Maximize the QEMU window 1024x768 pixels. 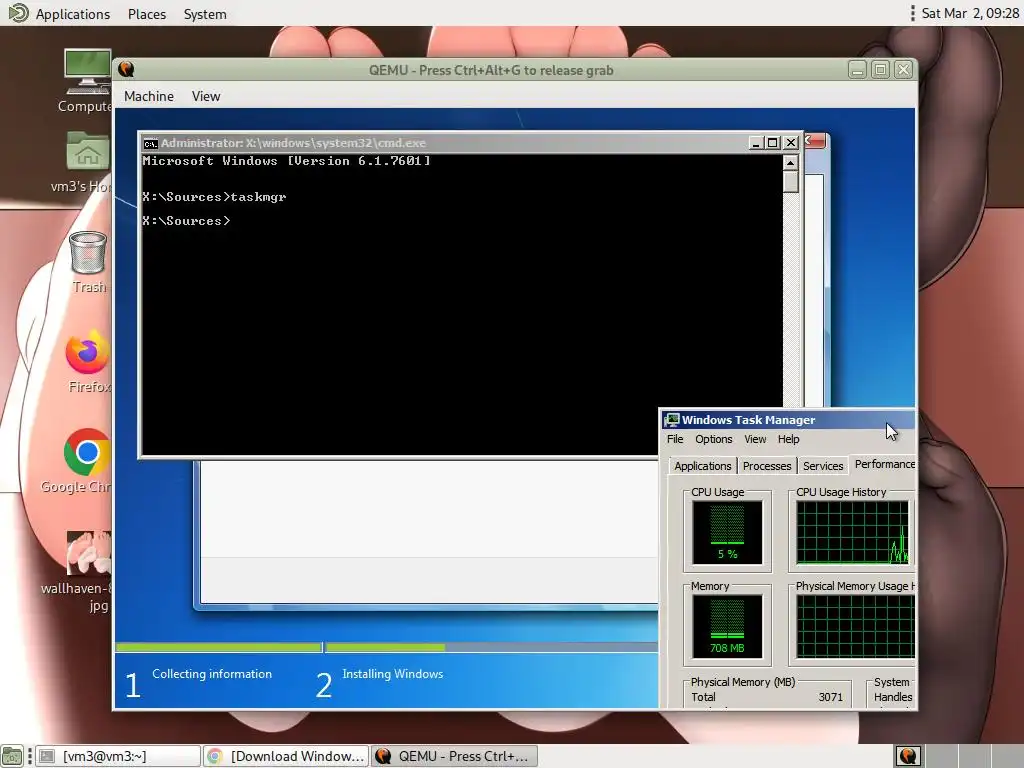point(880,69)
